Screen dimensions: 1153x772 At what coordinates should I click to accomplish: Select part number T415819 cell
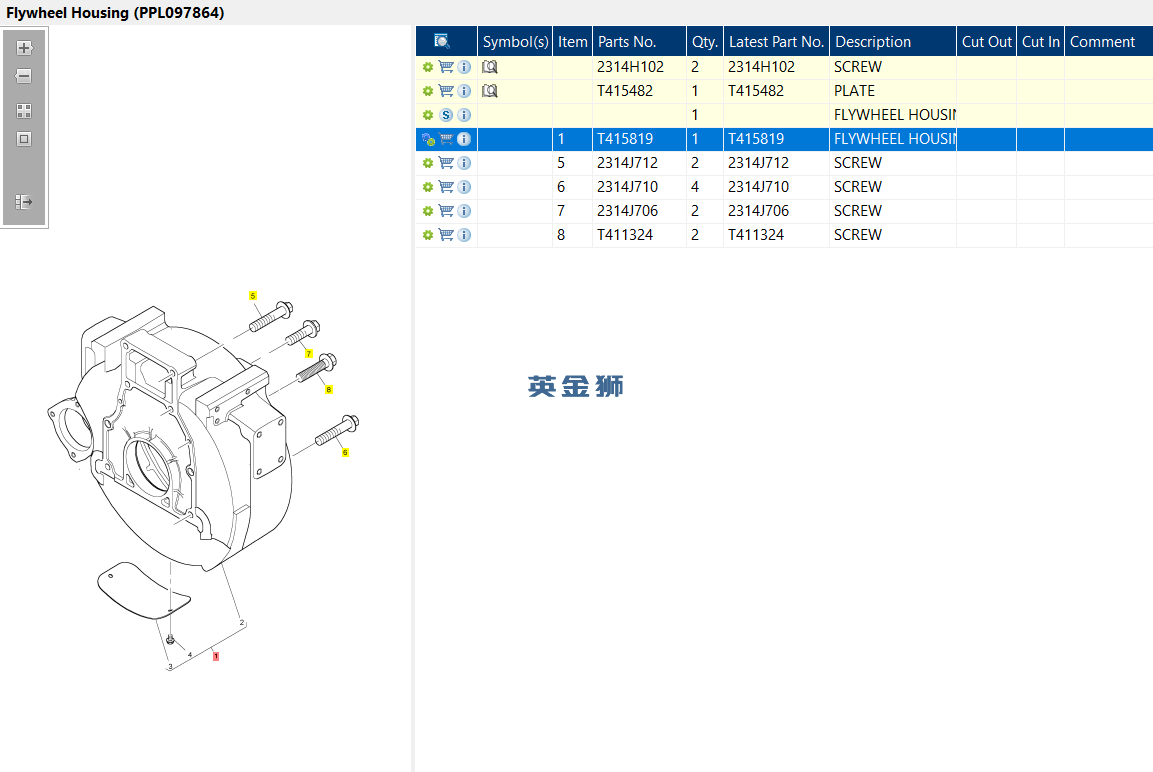(639, 139)
